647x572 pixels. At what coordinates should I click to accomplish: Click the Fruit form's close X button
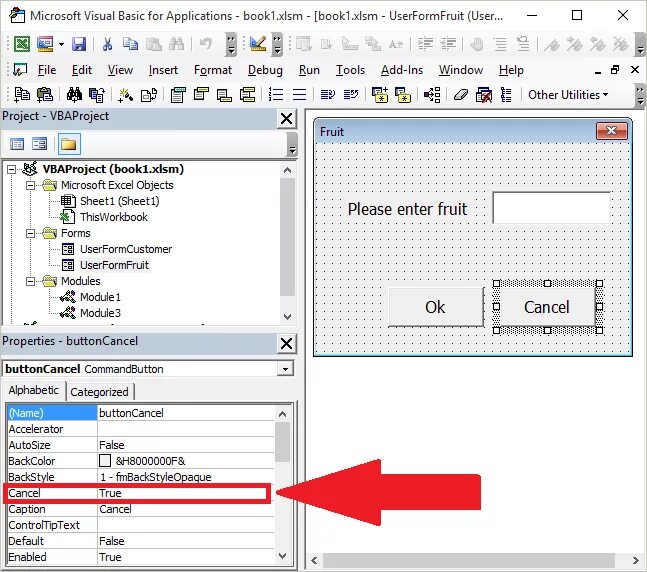pos(612,131)
